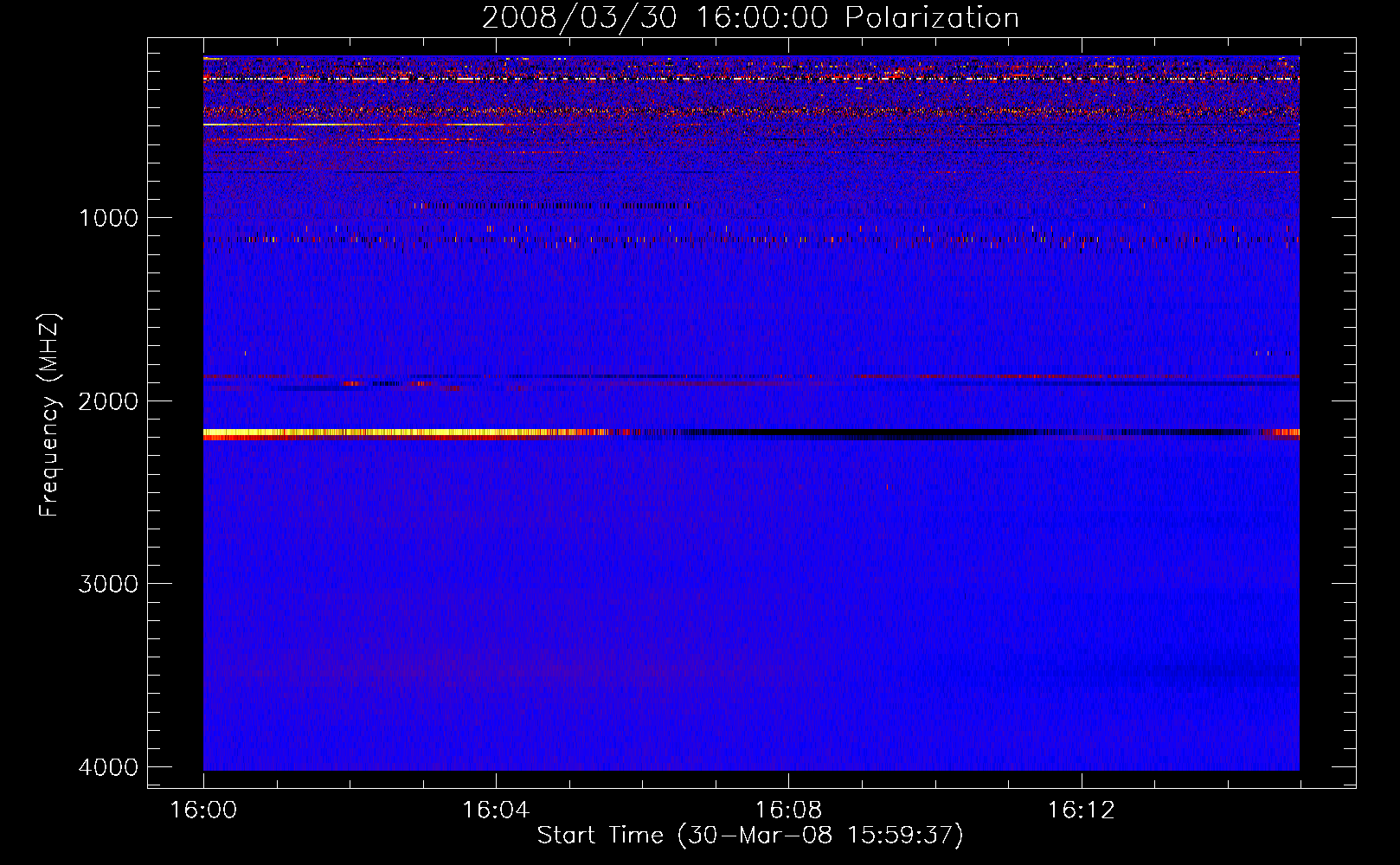The image size is (1400, 865).
Task: Click the y-axis value 2000
Action: 109,400
